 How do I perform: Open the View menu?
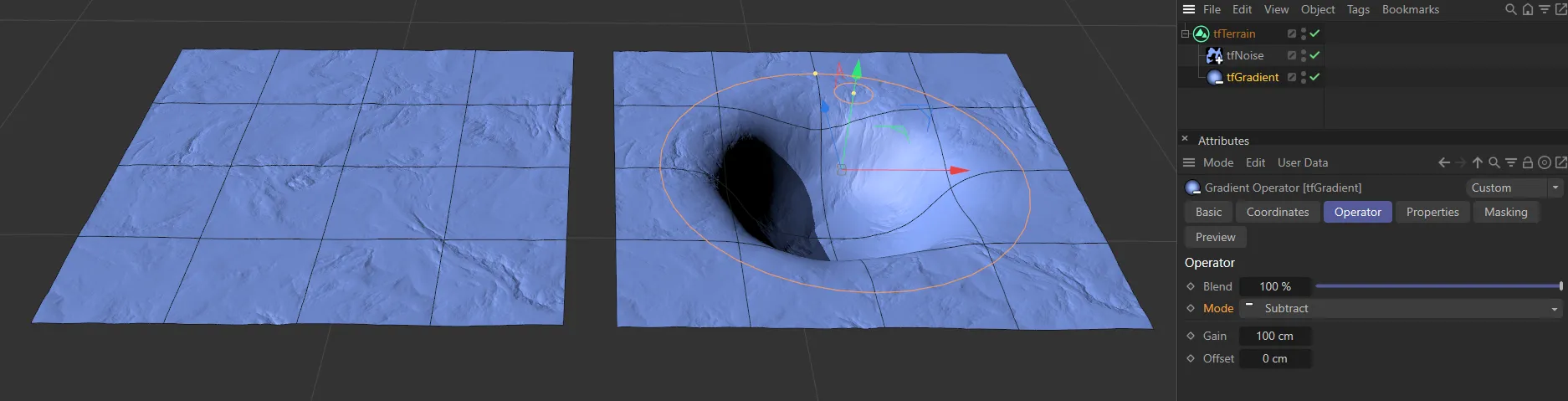pyautogui.click(x=1276, y=9)
